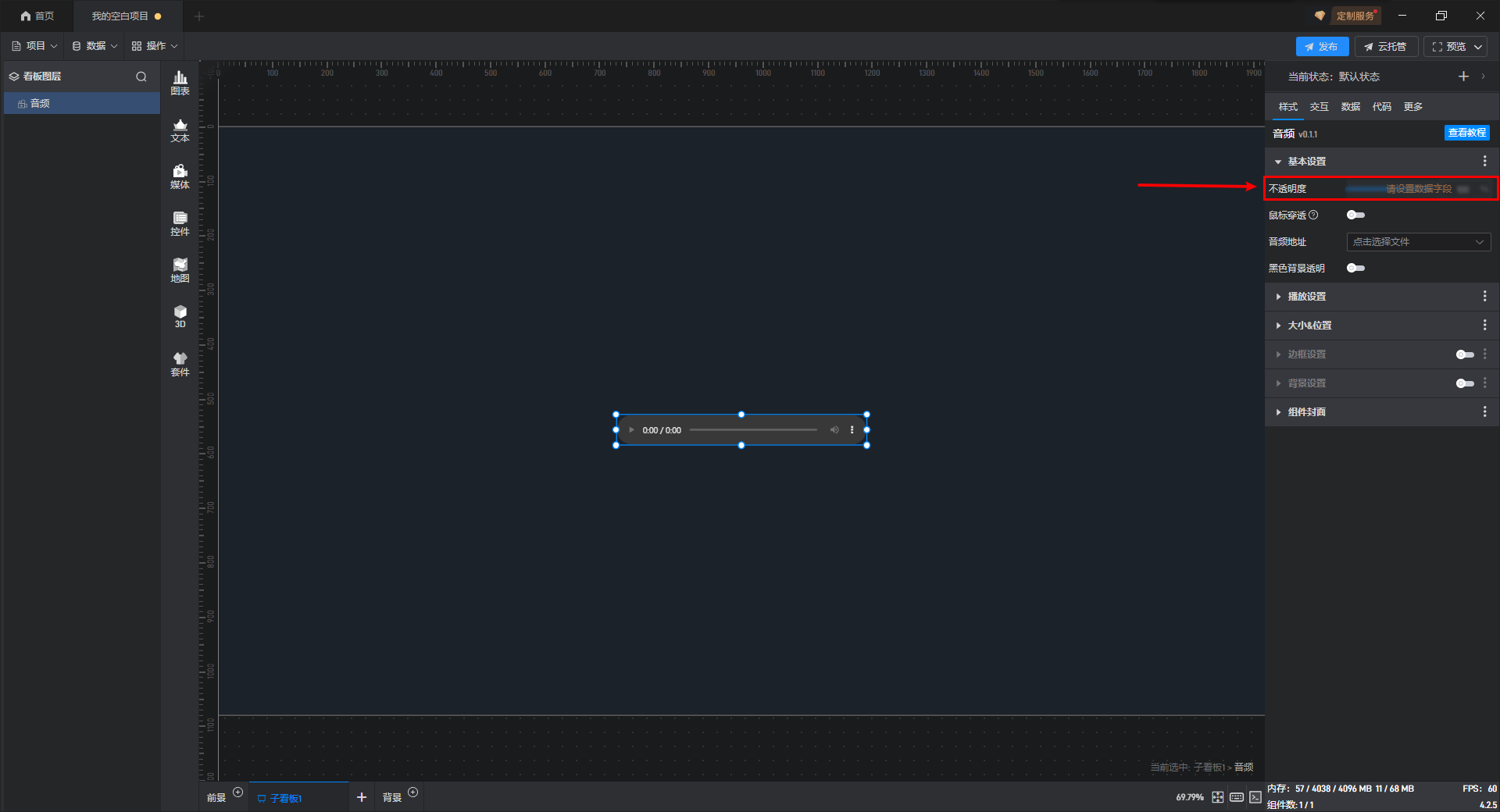
Task: Enable the 边框设置 switch
Action: [x=1465, y=354]
